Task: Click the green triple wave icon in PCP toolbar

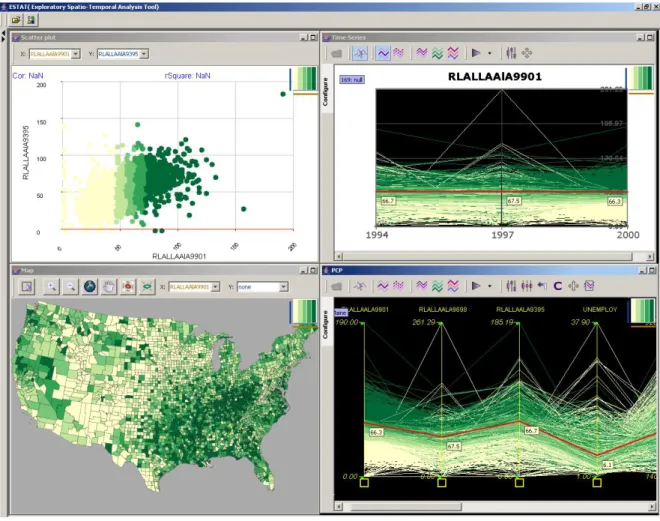Action: 437,286
